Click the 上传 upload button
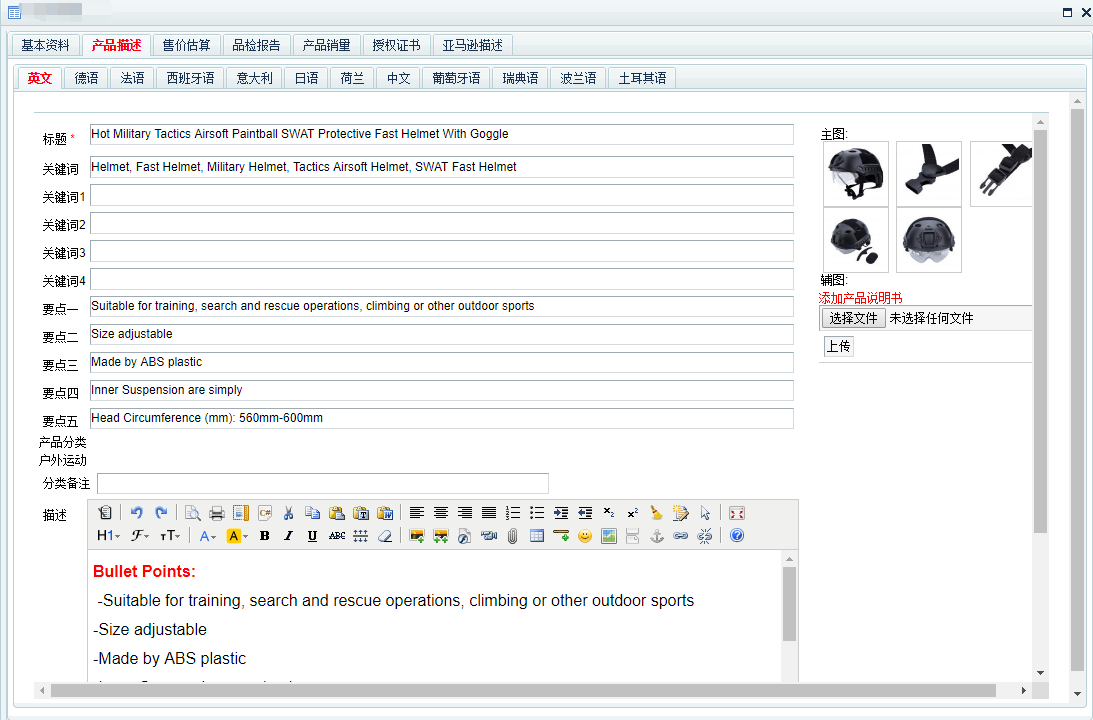Screen dimensions: 1093x720 (839, 346)
